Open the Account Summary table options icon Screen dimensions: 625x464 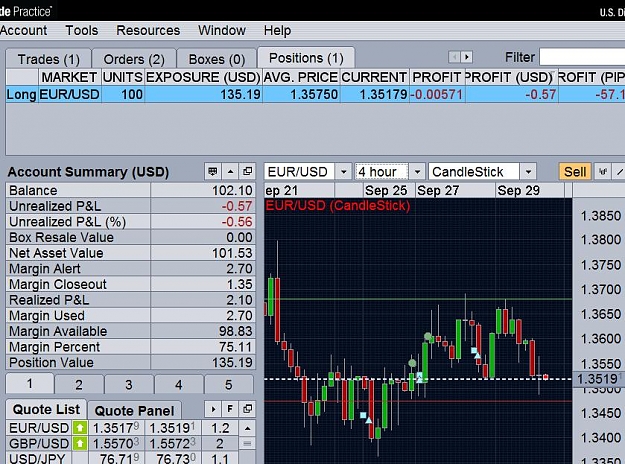click(x=213, y=172)
